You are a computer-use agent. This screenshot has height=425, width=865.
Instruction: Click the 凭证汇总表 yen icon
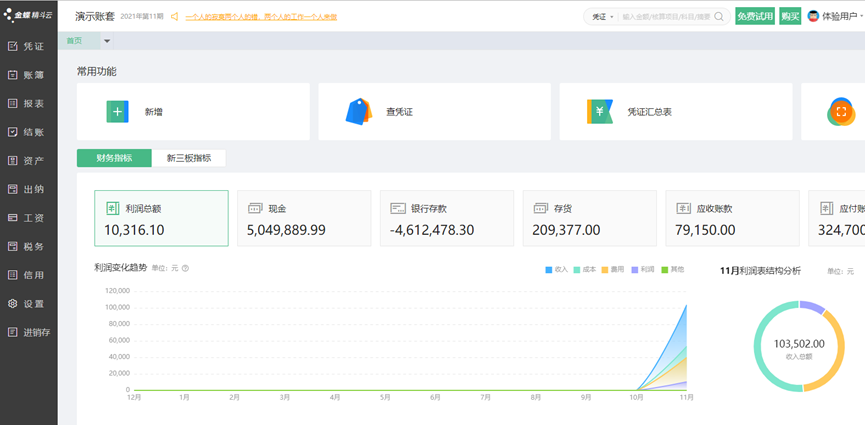click(600, 111)
